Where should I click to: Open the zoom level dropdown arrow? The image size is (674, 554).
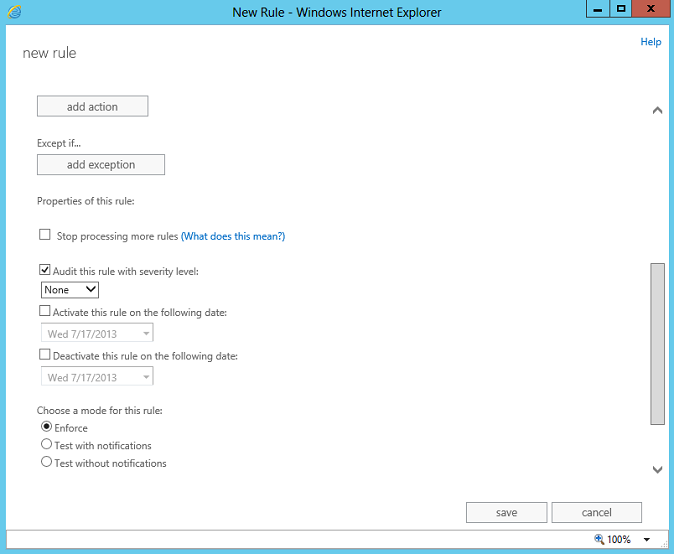[646, 539]
